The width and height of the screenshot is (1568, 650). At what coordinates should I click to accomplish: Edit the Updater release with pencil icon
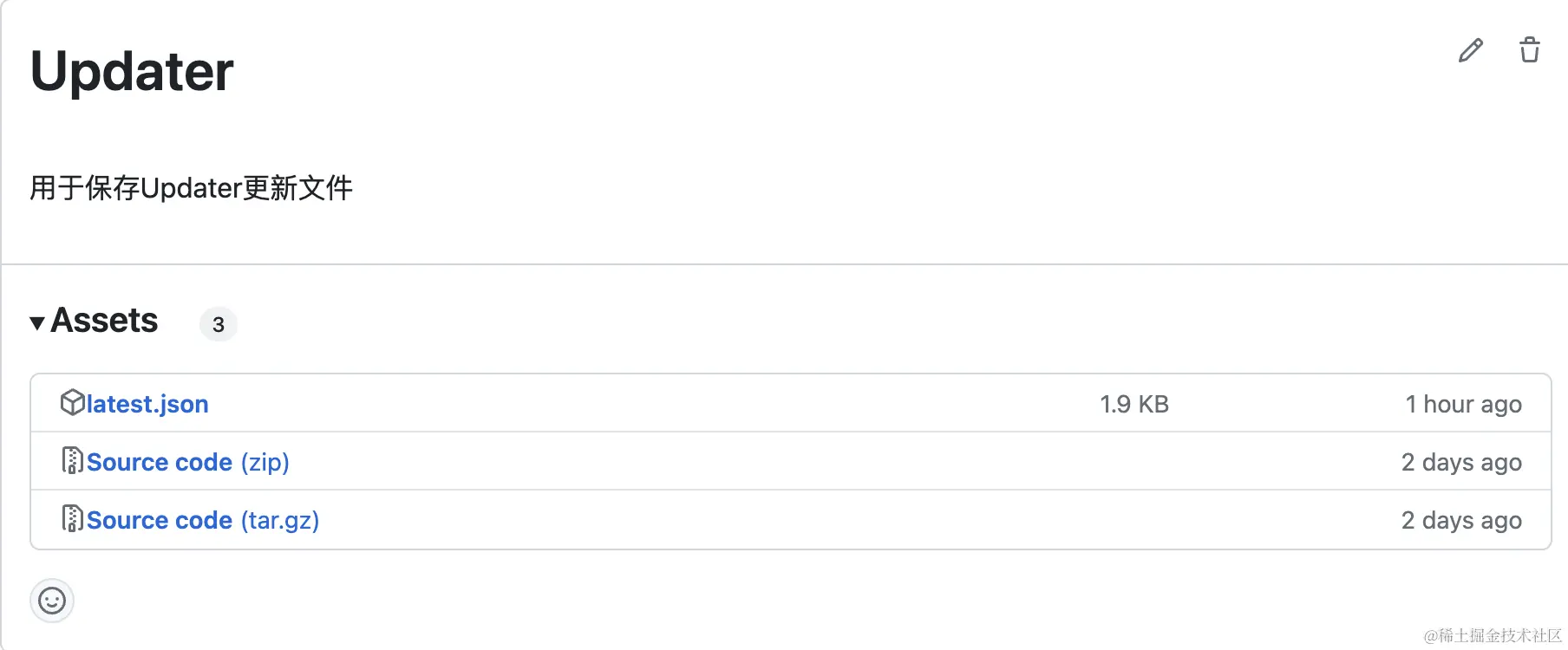(x=1471, y=50)
